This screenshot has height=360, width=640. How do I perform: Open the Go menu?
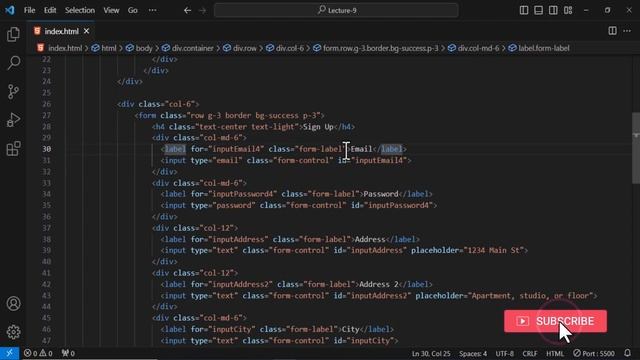133,10
